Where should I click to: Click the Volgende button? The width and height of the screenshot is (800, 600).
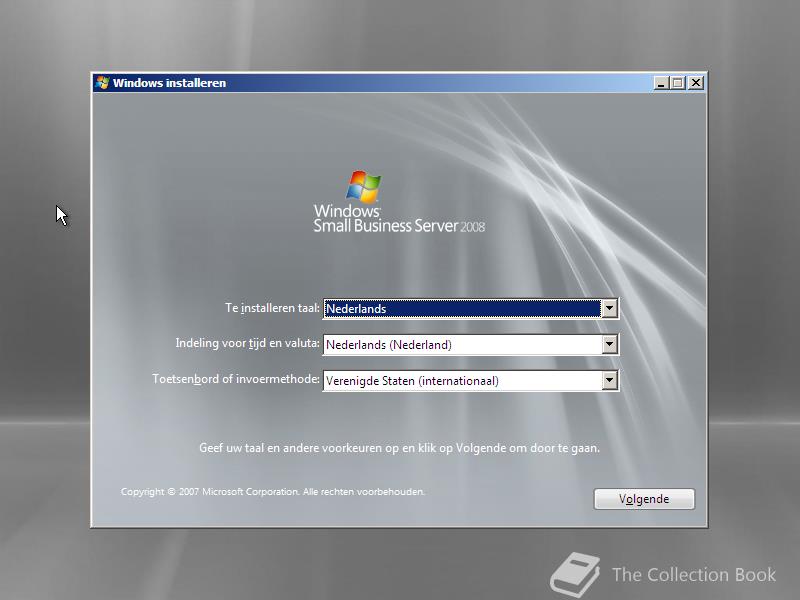pyautogui.click(x=644, y=498)
